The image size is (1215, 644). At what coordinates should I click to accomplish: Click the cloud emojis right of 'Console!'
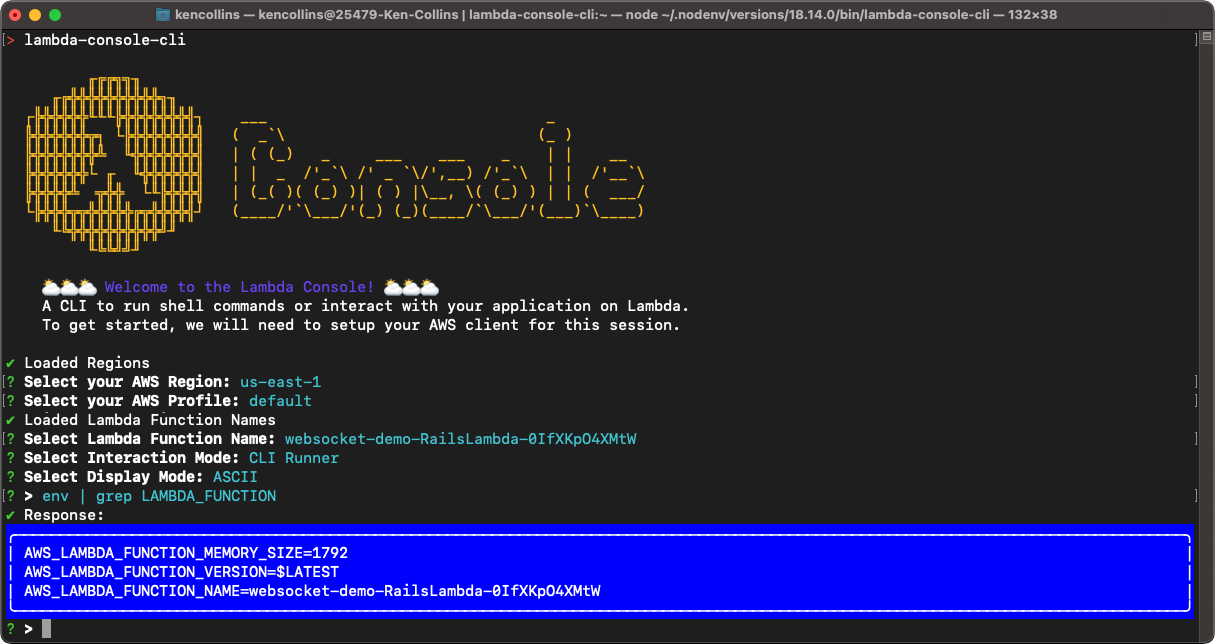coord(411,287)
